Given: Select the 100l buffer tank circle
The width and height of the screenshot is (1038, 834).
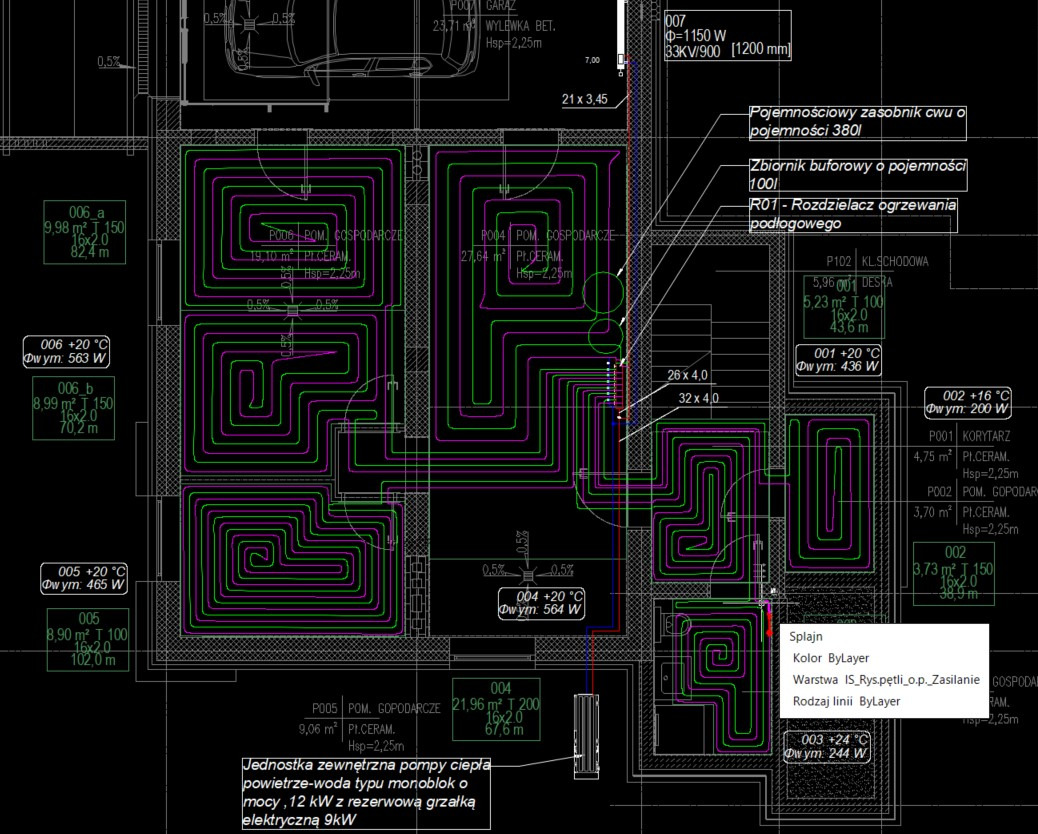Looking at the screenshot, I should point(605,331).
